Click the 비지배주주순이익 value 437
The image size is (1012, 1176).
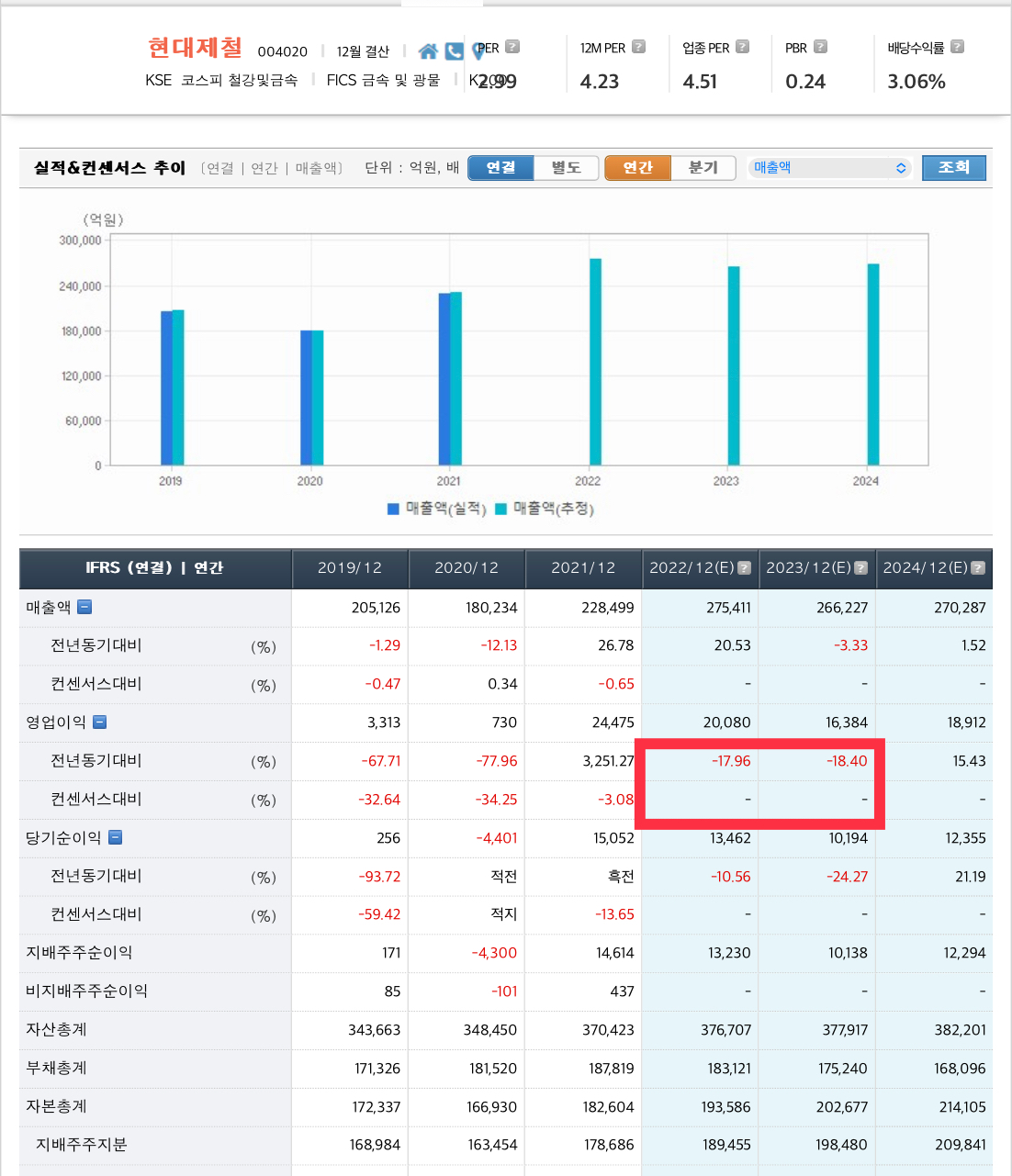point(622,991)
